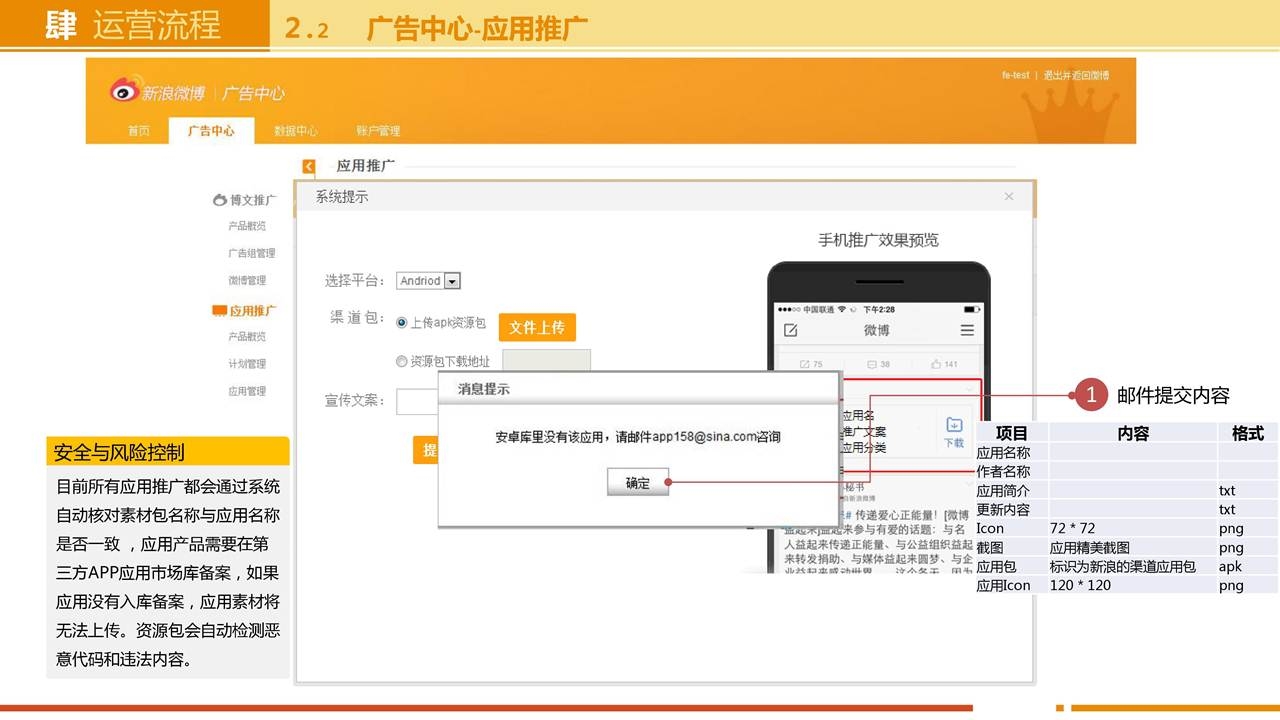Select the 资源包下载地址 radio button

[x=402, y=361]
